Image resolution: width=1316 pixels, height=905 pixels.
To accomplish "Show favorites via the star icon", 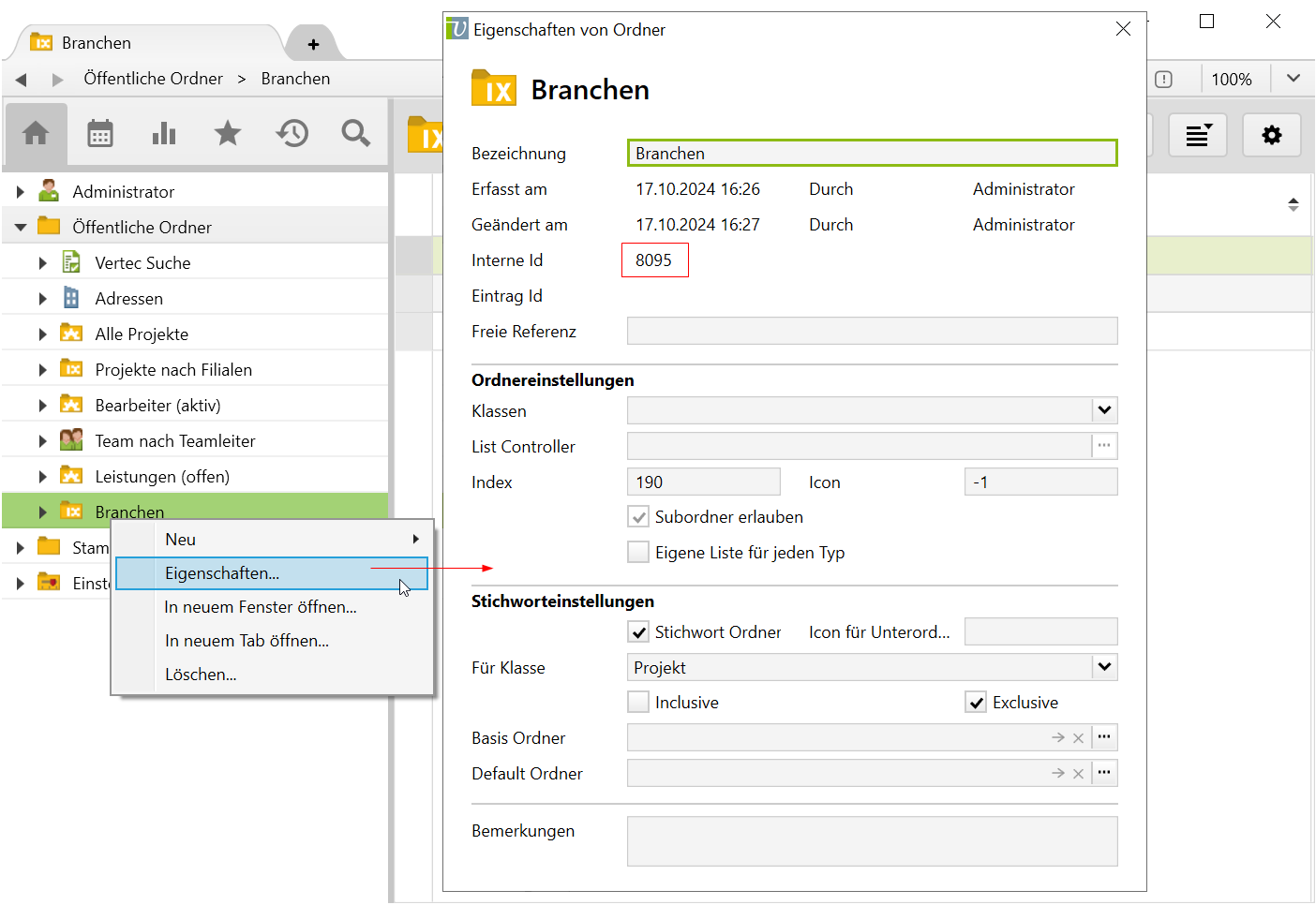I will click(x=228, y=134).
